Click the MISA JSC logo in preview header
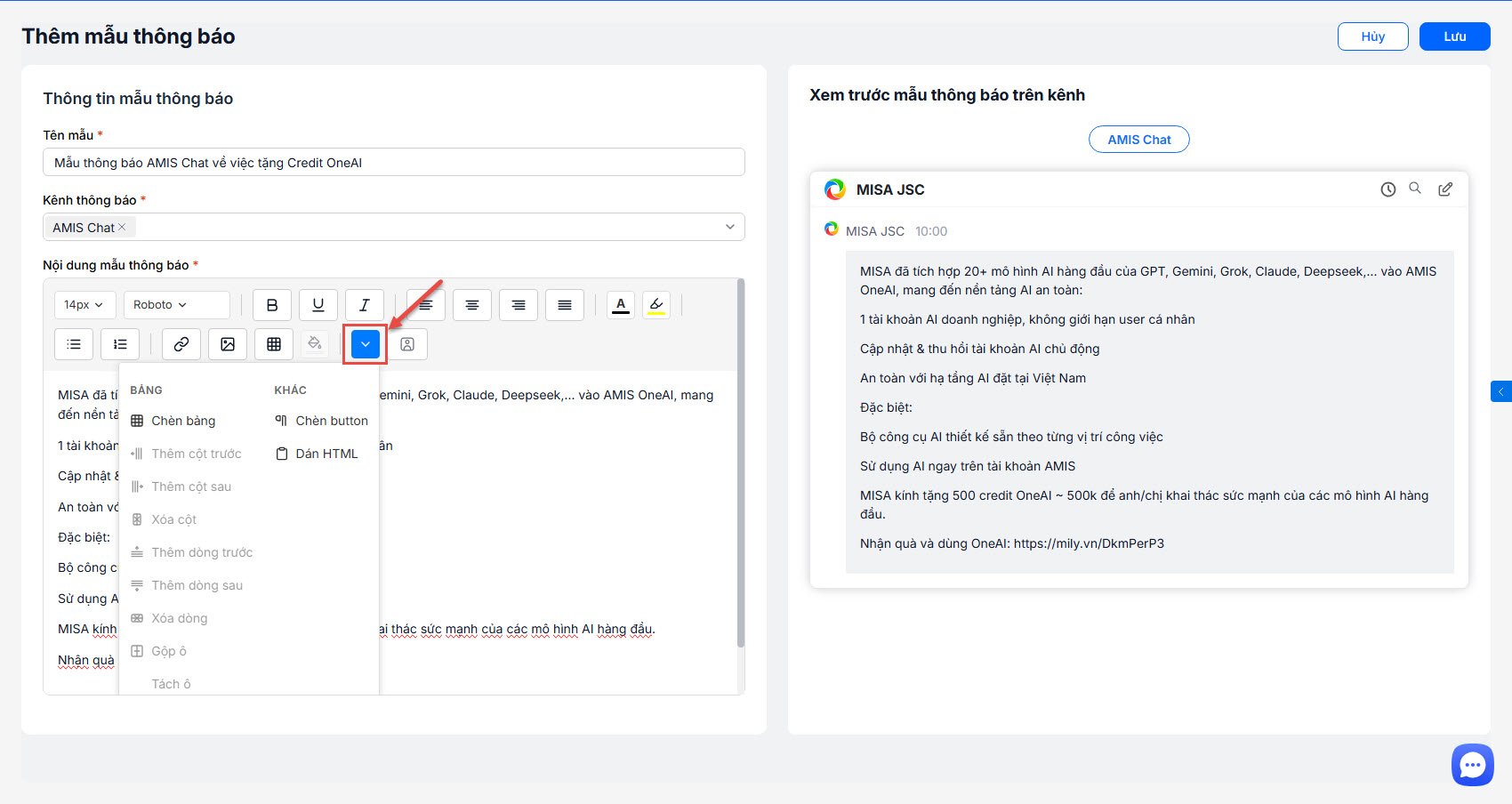Screen dimensions: 1512x804 (x=835, y=189)
